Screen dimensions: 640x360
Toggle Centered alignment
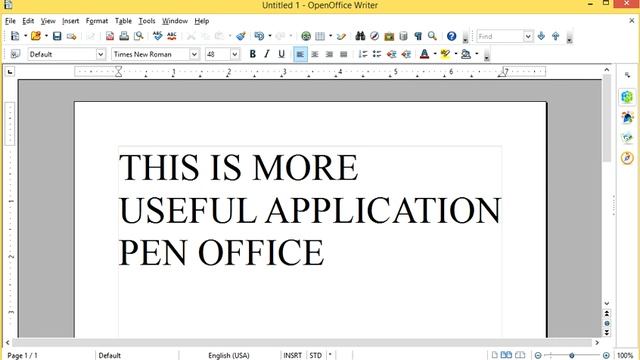coord(315,54)
